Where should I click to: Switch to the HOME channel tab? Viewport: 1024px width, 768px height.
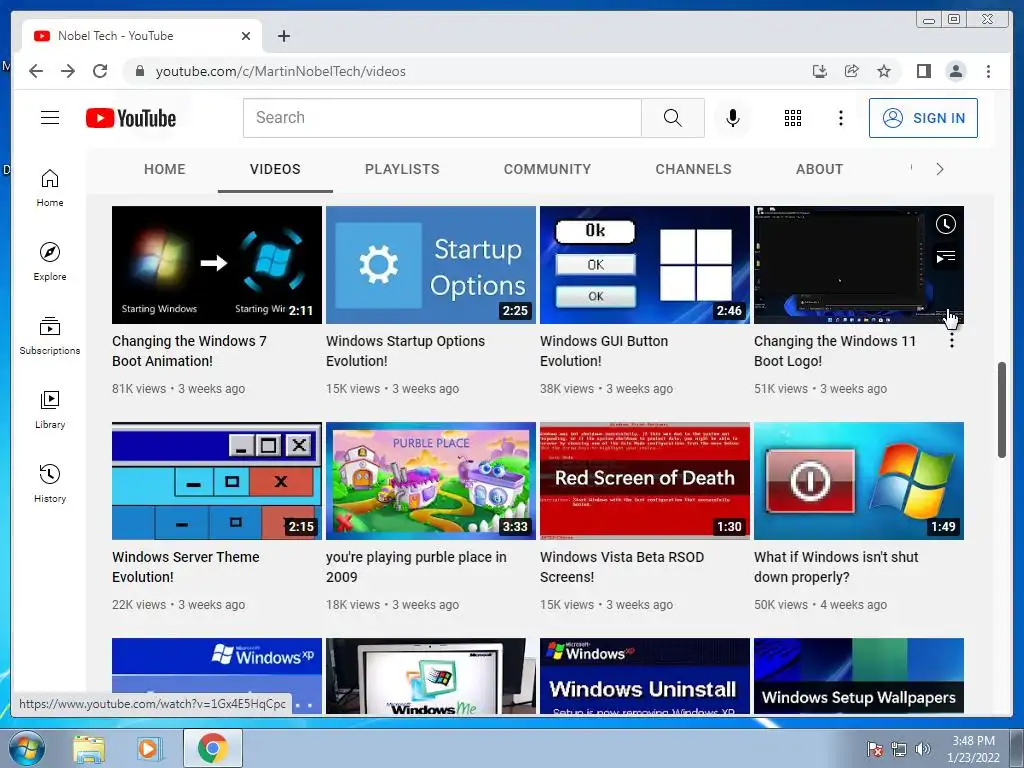(165, 169)
